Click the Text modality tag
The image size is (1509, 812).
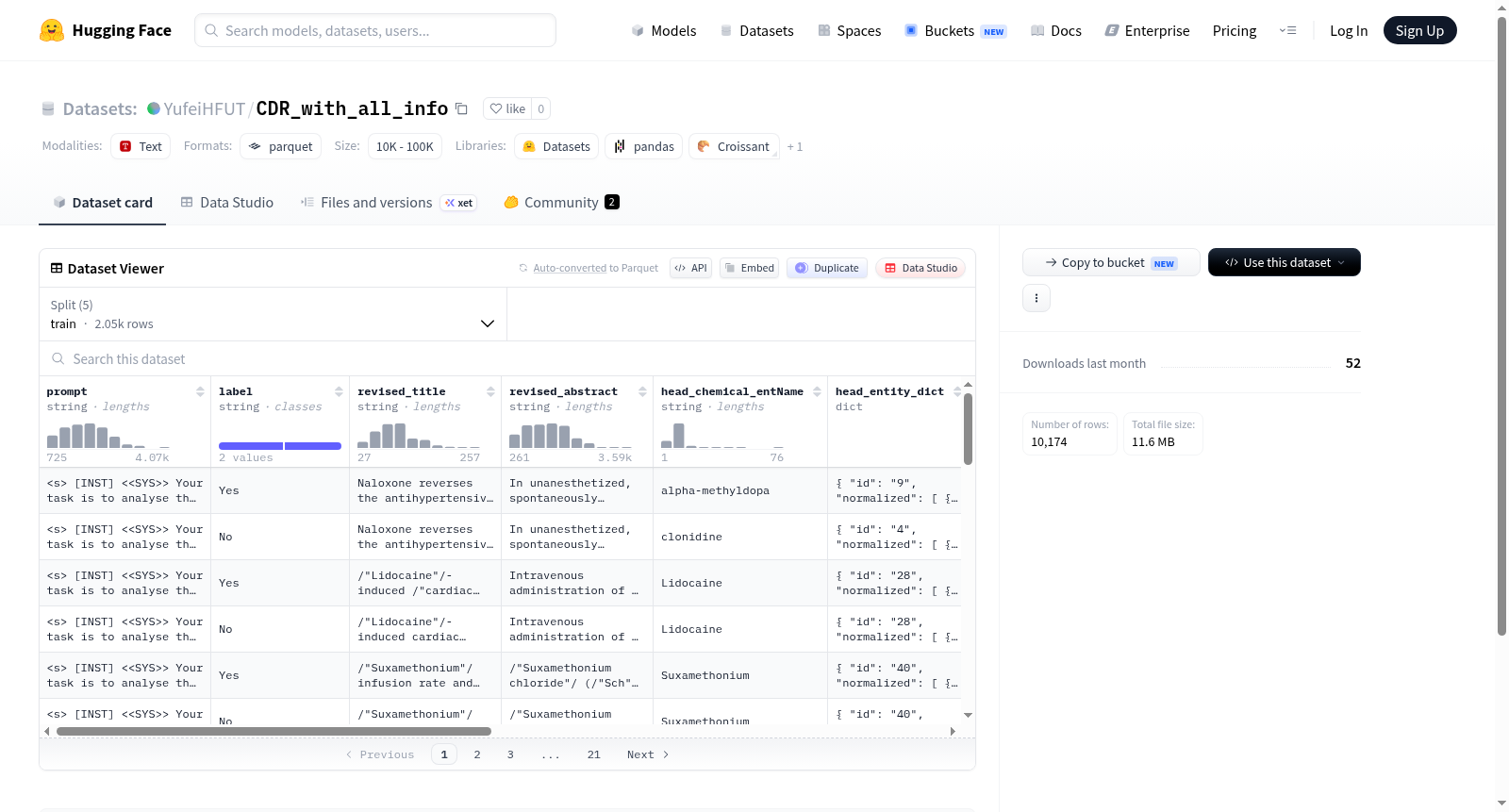pyautogui.click(x=141, y=146)
